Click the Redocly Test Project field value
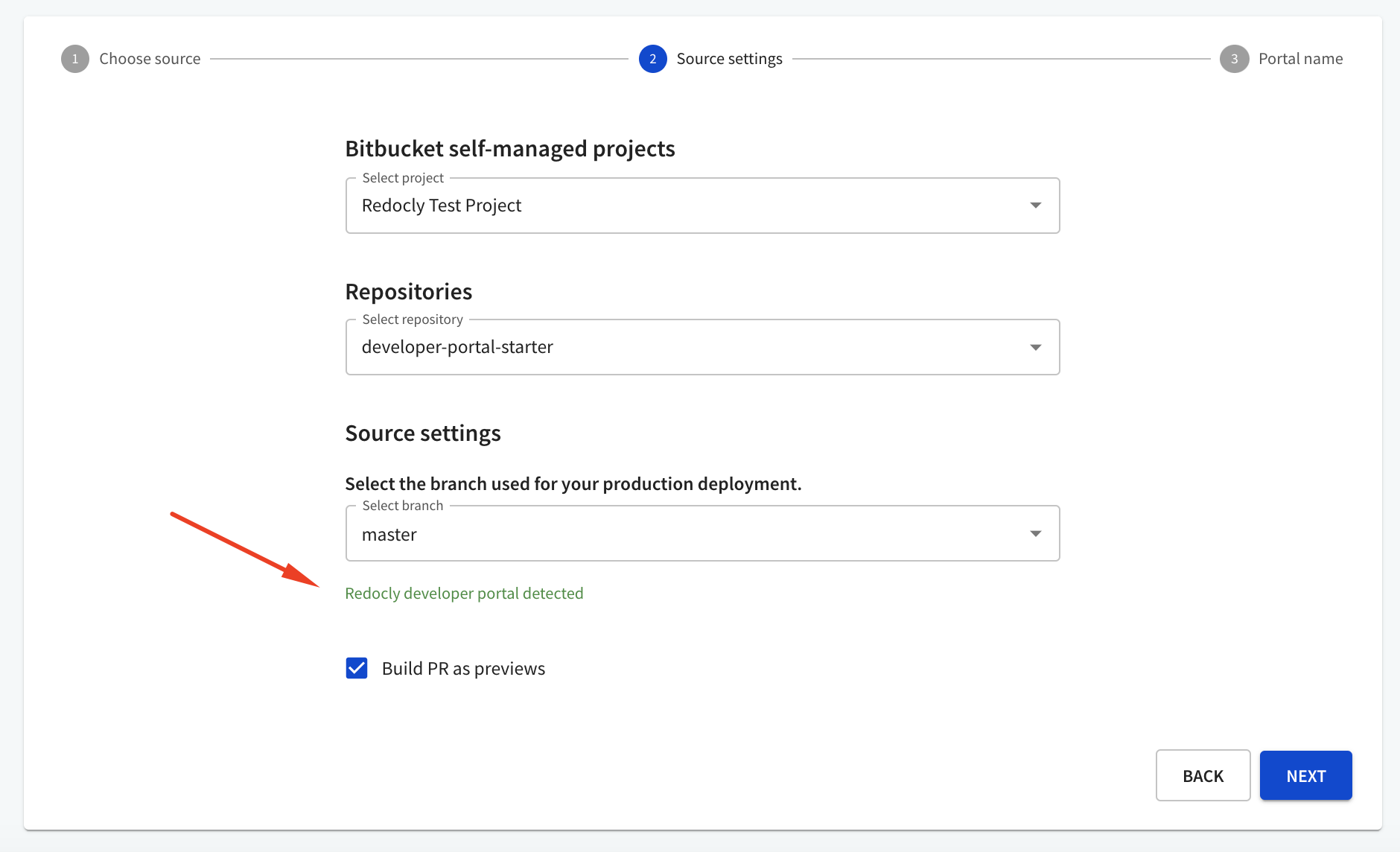 442,206
